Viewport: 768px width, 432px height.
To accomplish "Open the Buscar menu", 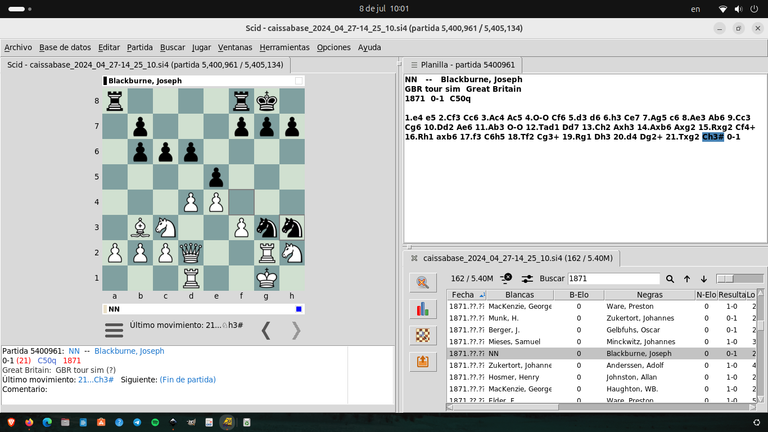I will click(x=172, y=48).
